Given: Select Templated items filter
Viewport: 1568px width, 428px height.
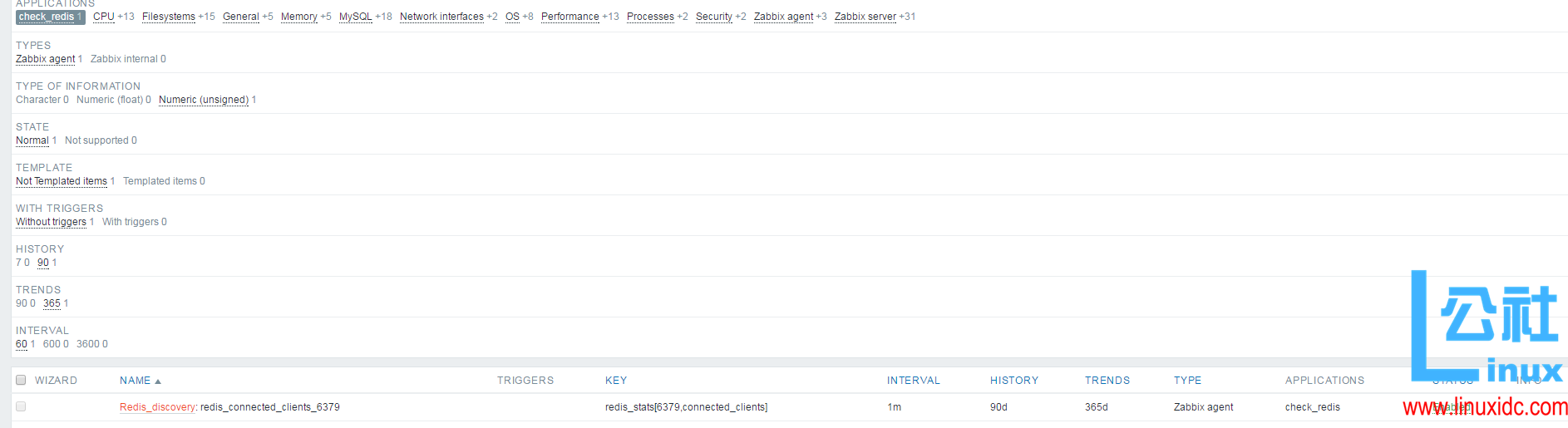Looking at the screenshot, I should click(160, 181).
